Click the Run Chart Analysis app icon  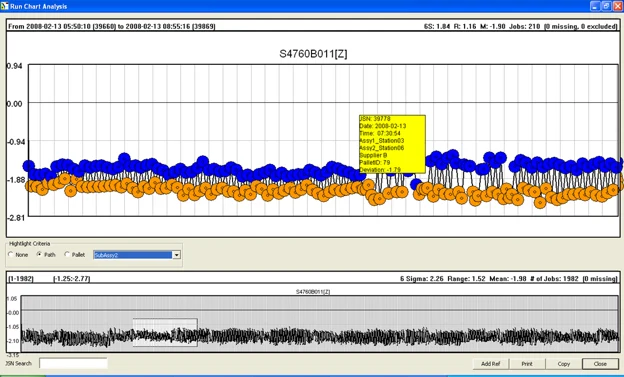pyautogui.click(x=5, y=6)
